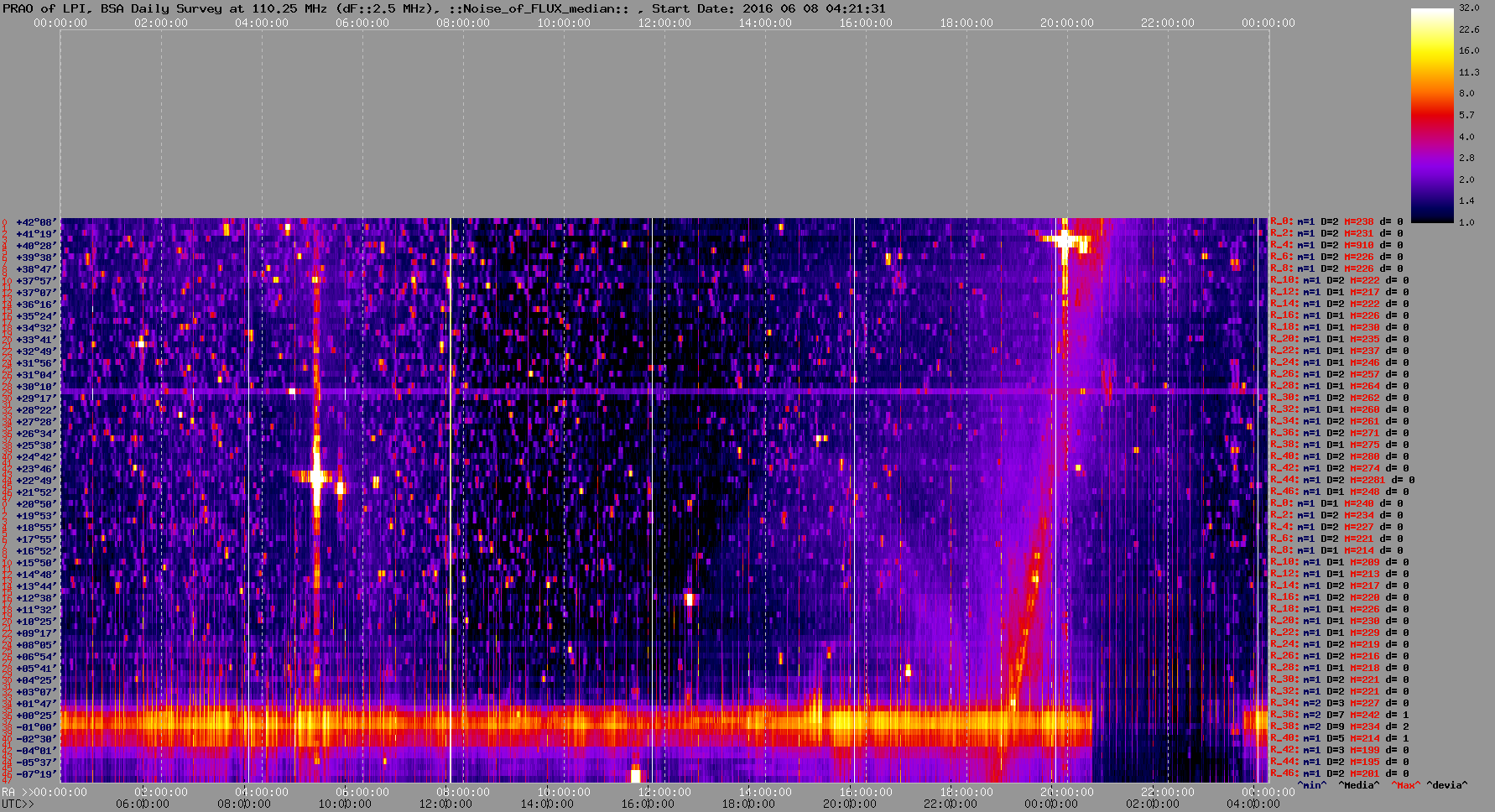Click stats row R_40 with M=280
1495x812 pixels.
point(1340,457)
